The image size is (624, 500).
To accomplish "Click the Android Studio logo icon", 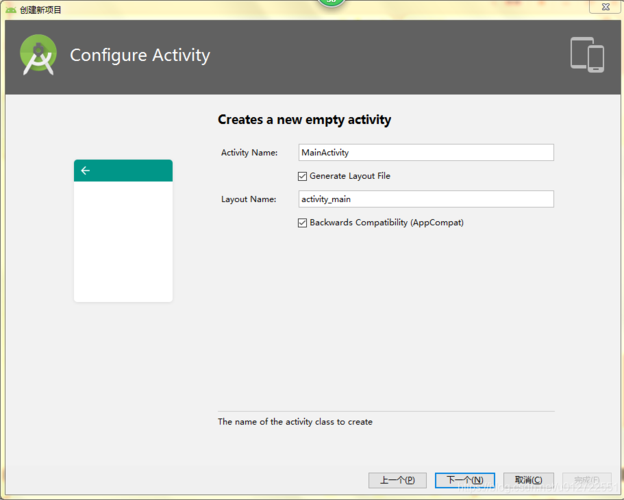I will click(38, 55).
